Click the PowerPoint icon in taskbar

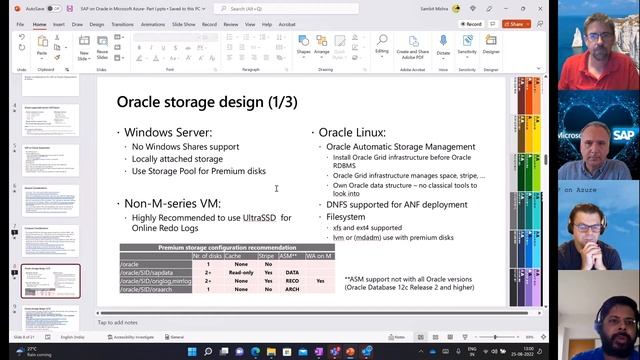[351, 351]
